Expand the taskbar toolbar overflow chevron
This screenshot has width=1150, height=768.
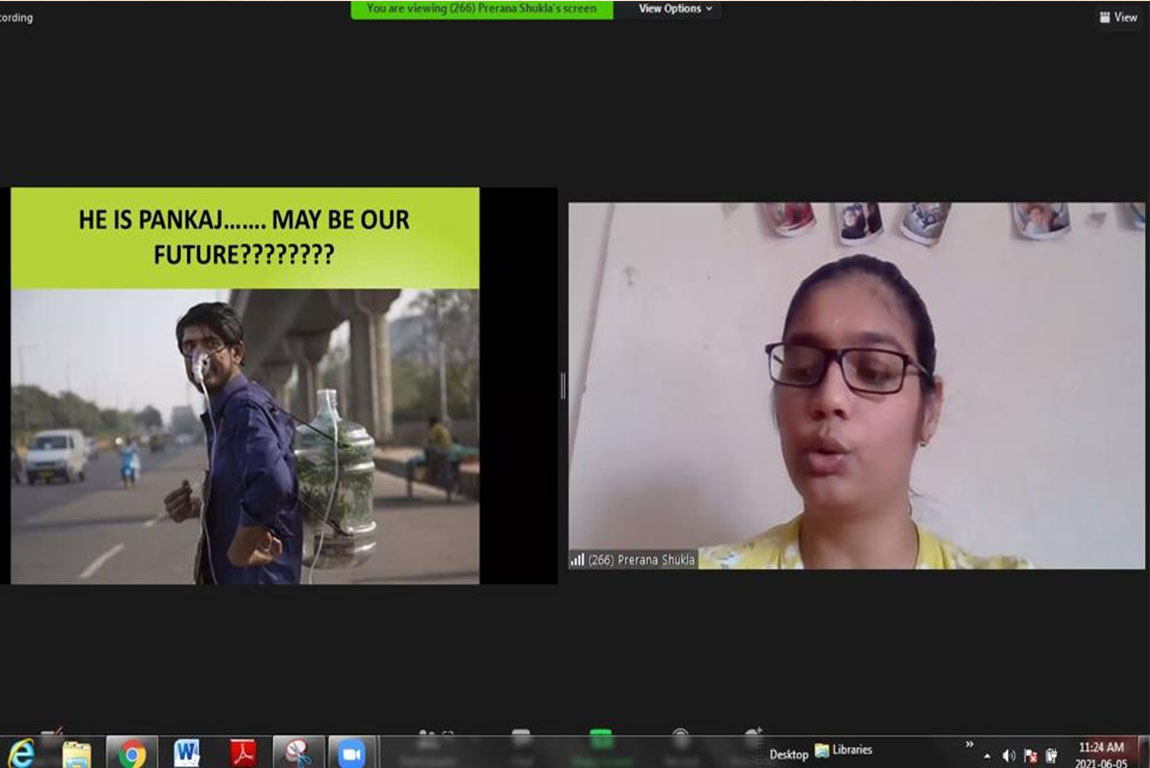969,745
